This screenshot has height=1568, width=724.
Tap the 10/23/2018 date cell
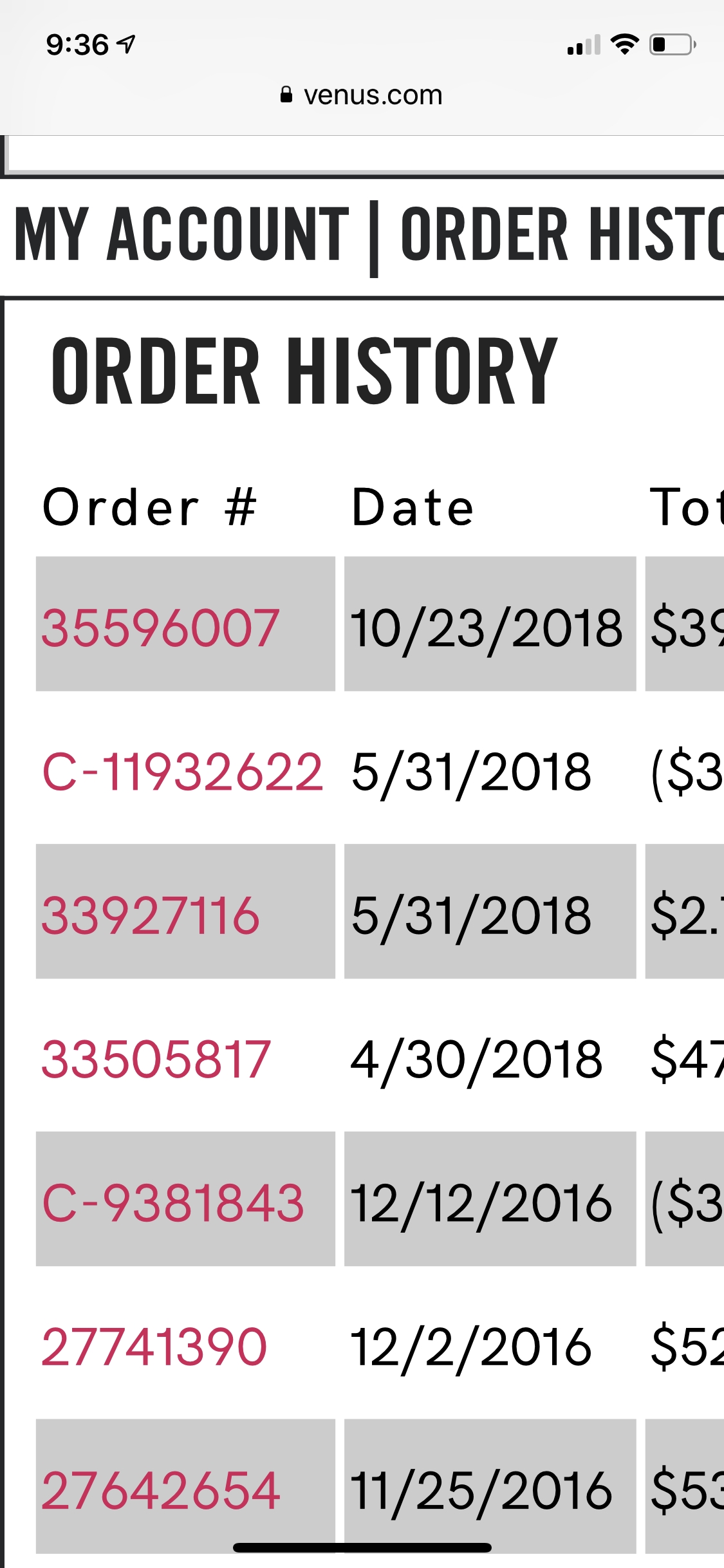coord(487,628)
